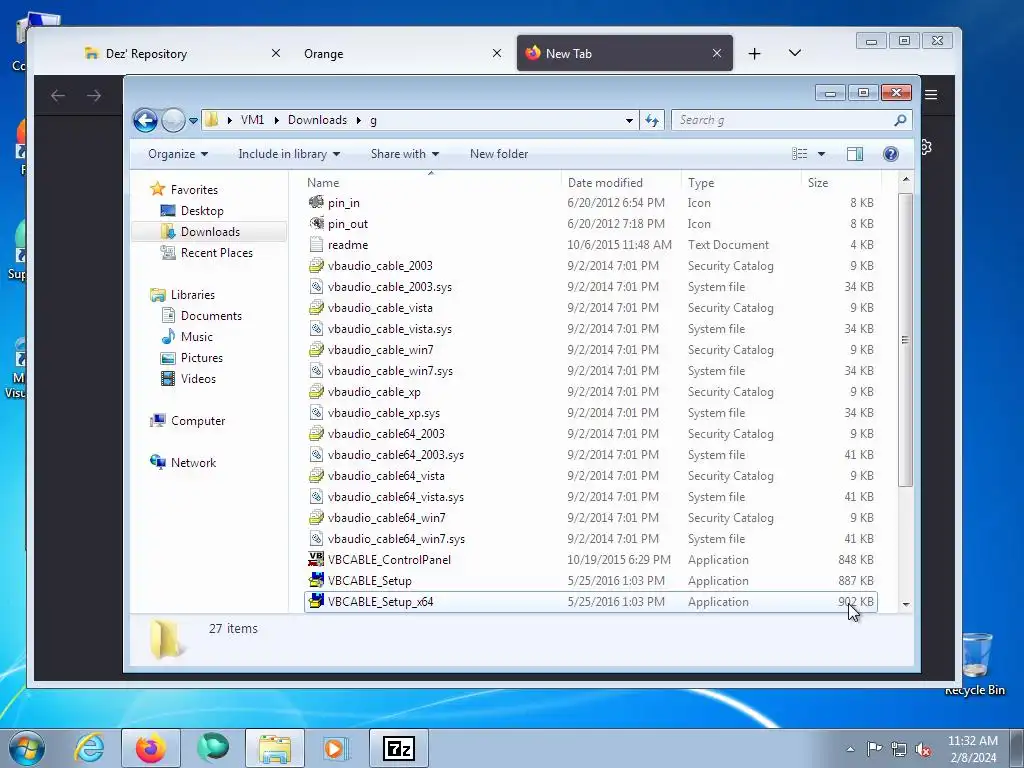Screen dimensions: 1024x768
Task: Open a new browser tab with plus
Action: pos(754,54)
